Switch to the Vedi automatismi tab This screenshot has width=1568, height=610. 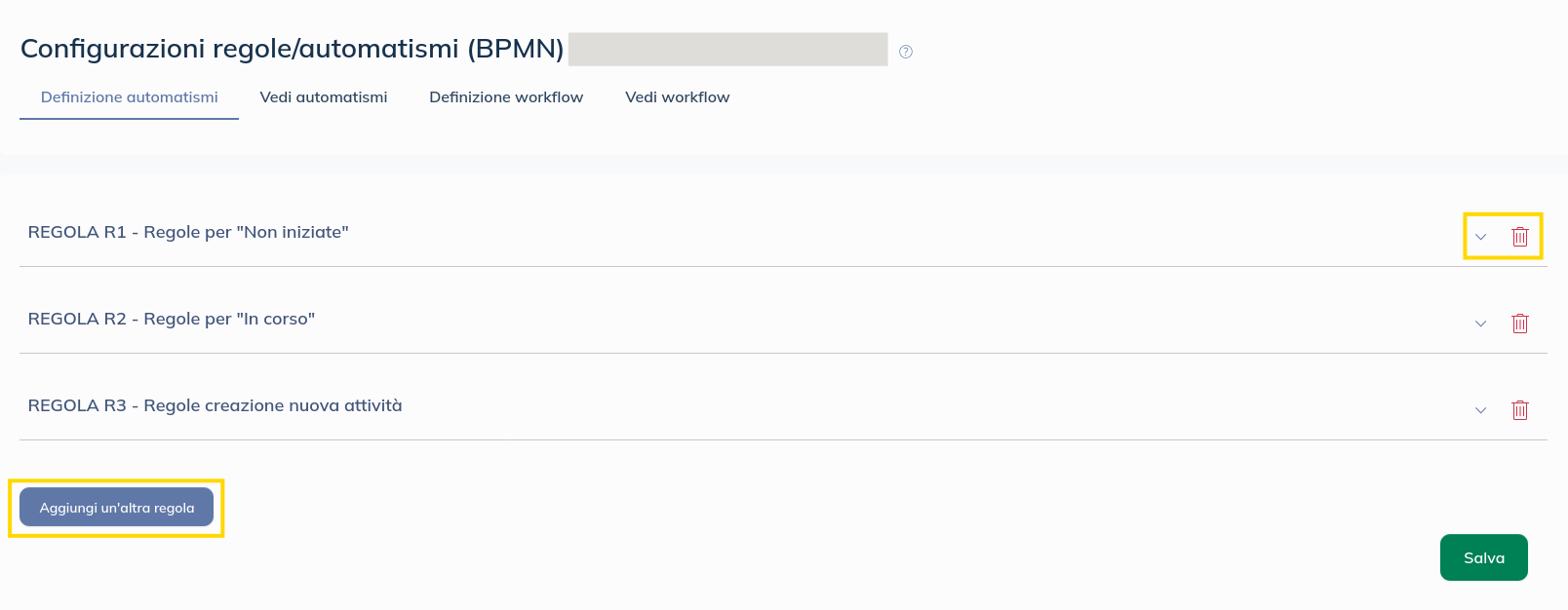tap(324, 97)
